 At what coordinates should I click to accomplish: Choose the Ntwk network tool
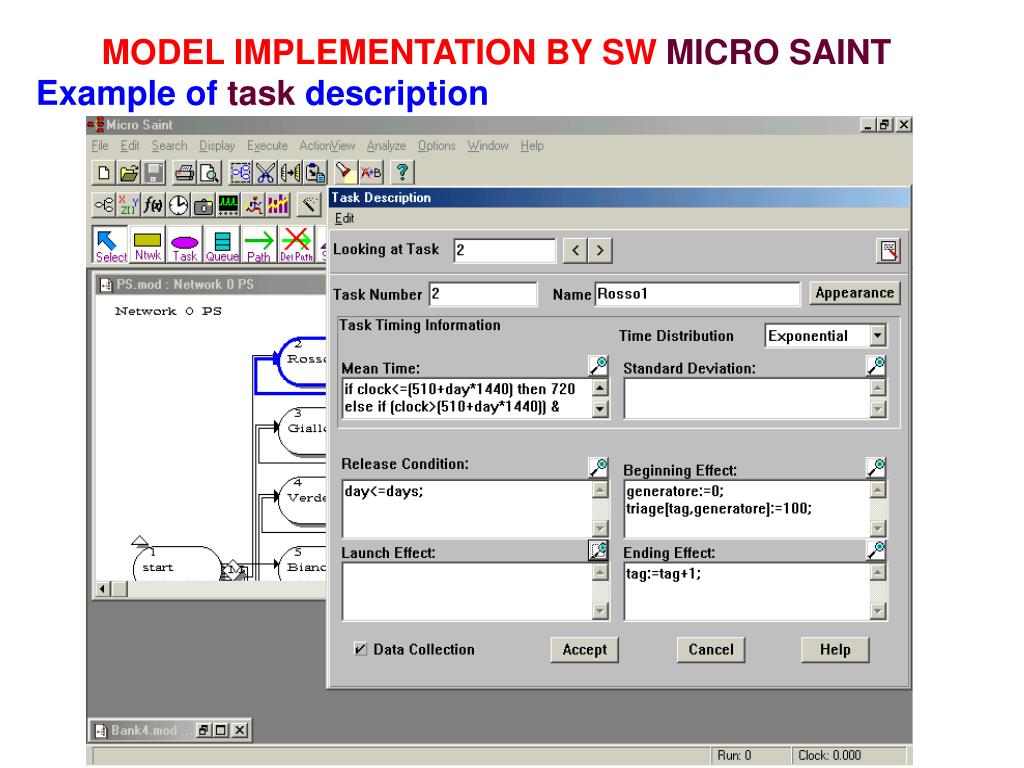tap(148, 245)
